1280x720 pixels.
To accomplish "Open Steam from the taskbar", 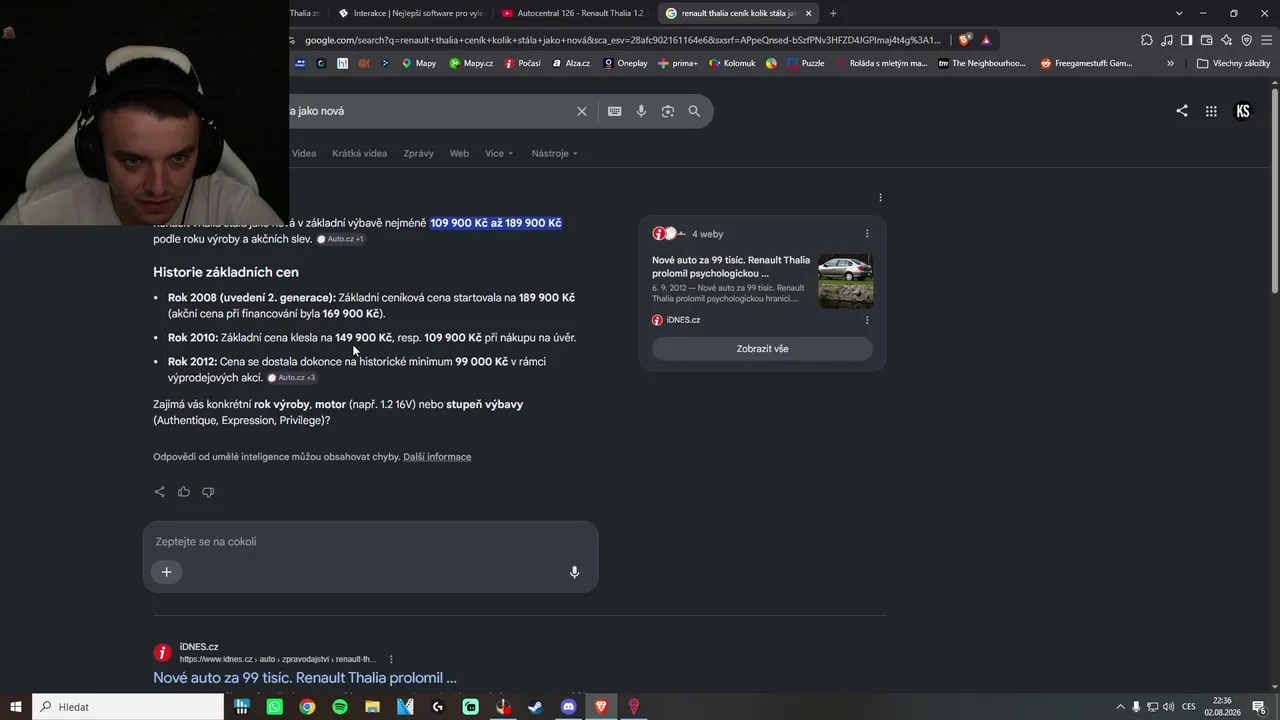I will pos(536,707).
